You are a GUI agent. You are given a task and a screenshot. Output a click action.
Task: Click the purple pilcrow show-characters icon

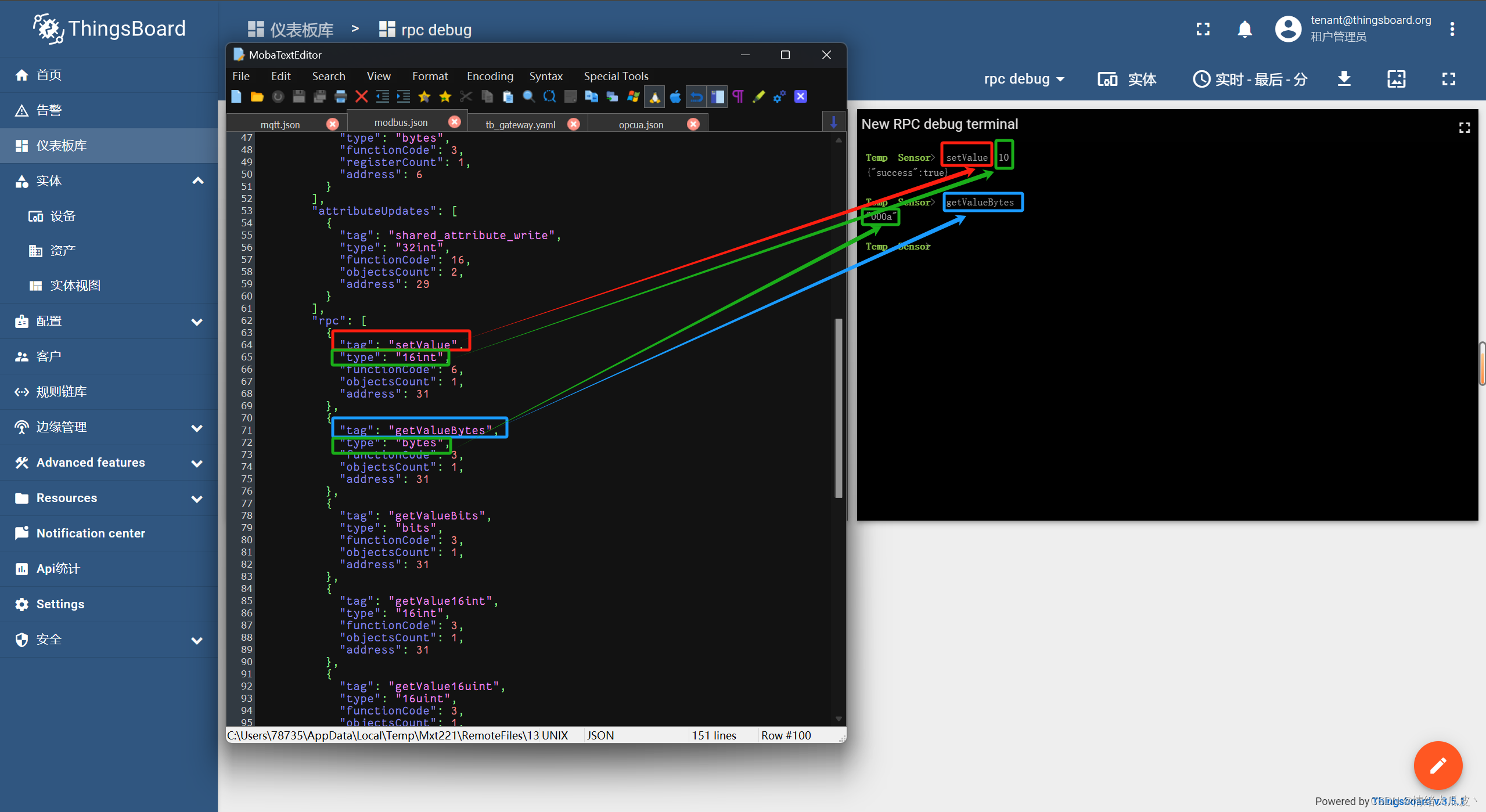pyautogui.click(x=738, y=96)
